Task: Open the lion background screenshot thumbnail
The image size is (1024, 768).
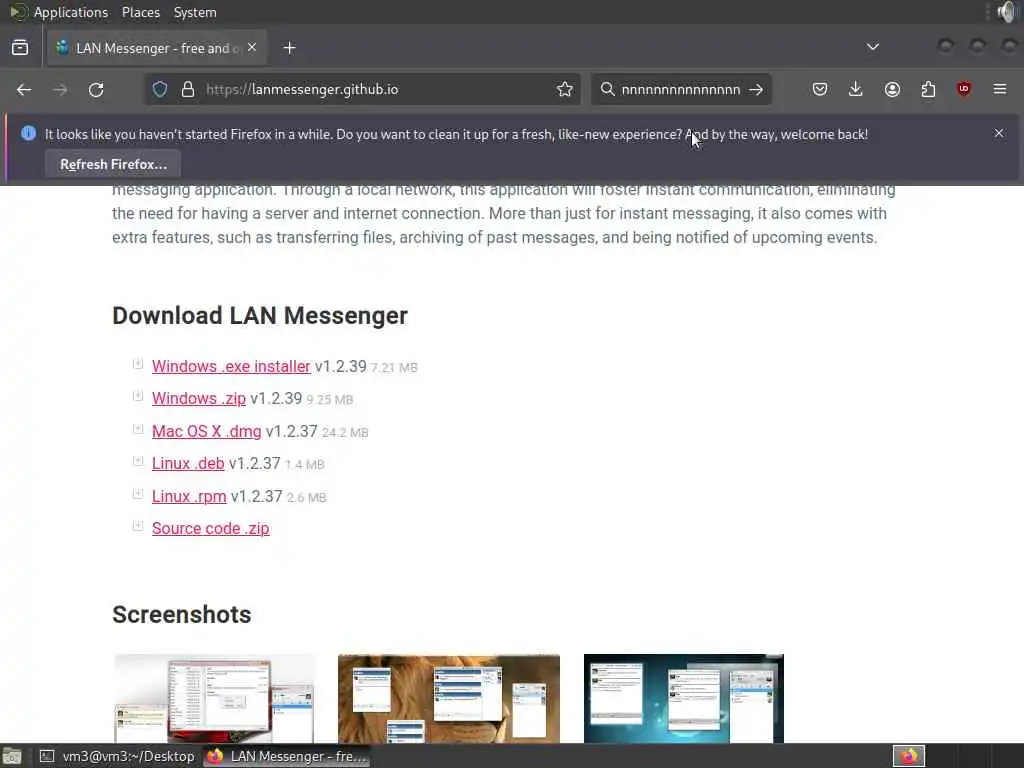Action: (449, 698)
